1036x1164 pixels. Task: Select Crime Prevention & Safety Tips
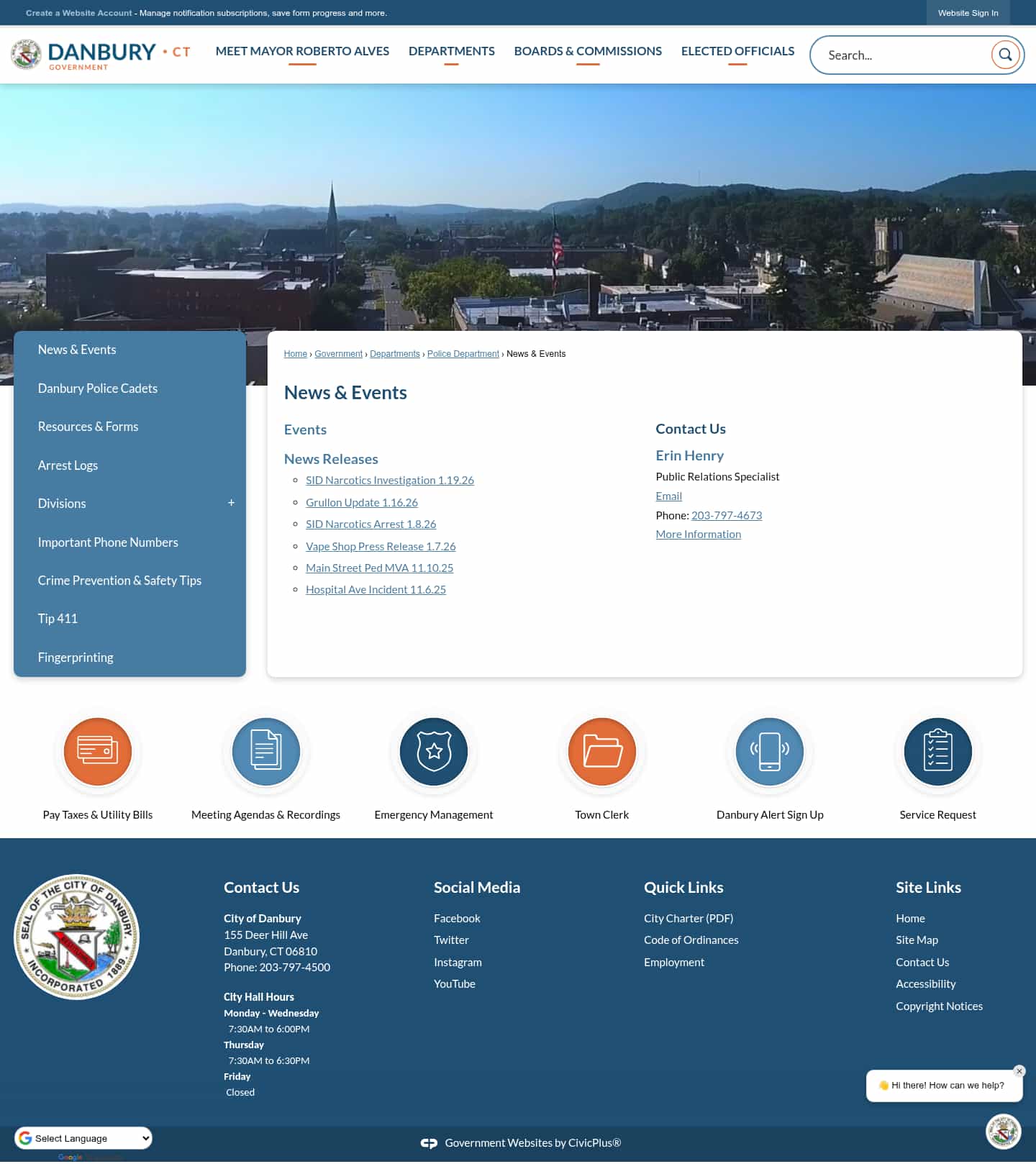(119, 581)
